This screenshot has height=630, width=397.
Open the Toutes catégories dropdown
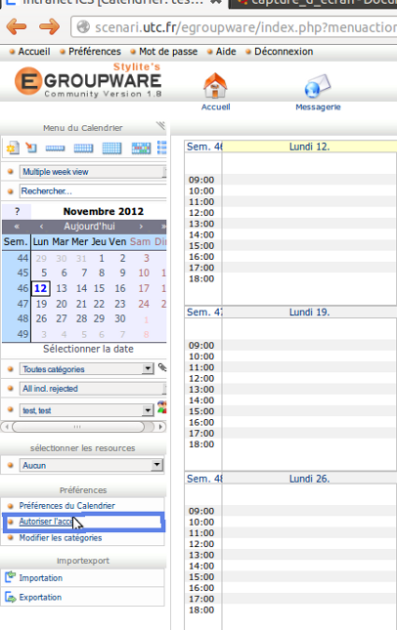pos(86,369)
